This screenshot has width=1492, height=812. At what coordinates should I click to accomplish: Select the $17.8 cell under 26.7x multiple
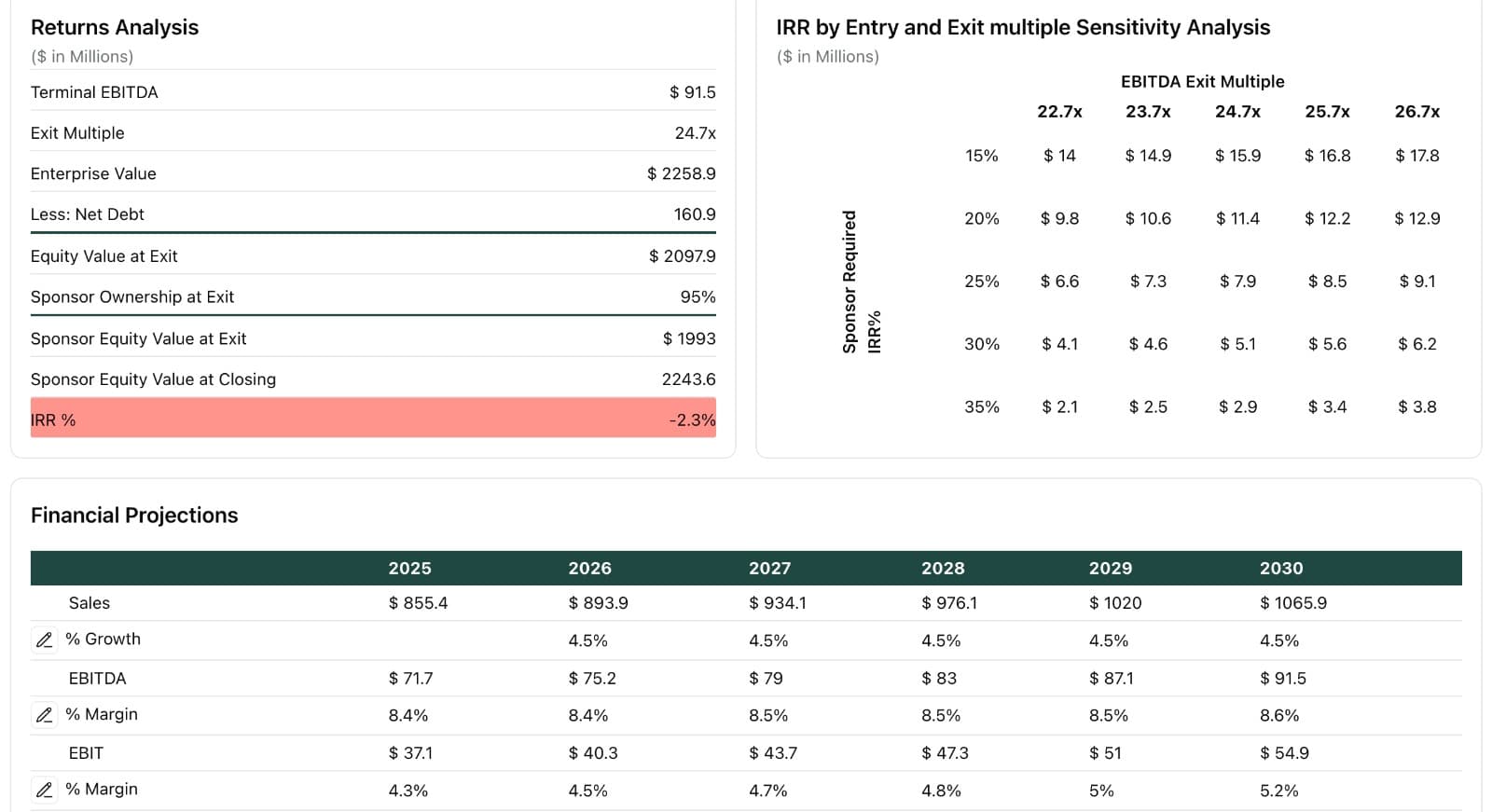point(1416,156)
